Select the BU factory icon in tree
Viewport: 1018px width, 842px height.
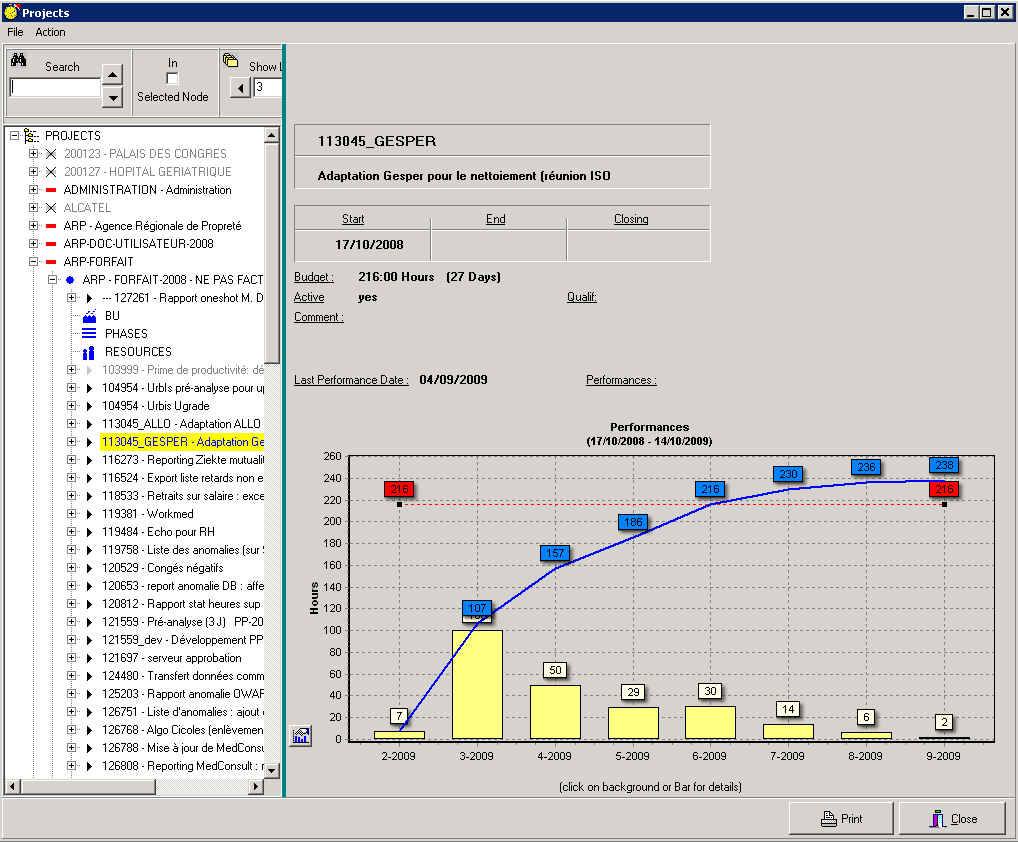click(89, 316)
